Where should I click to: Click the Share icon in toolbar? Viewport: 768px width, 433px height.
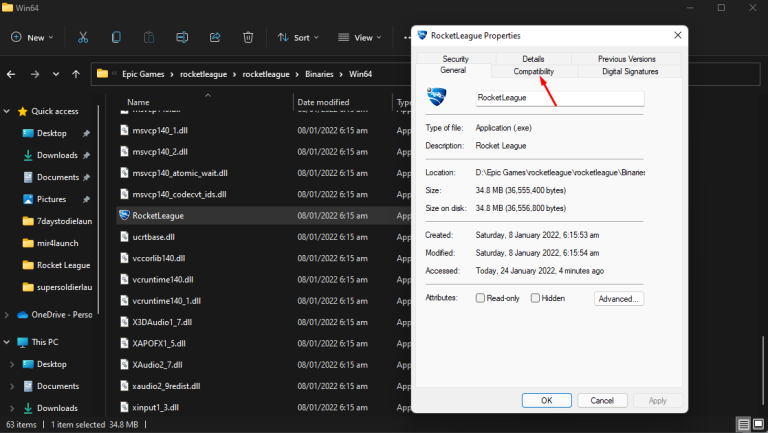pyautogui.click(x=215, y=37)
